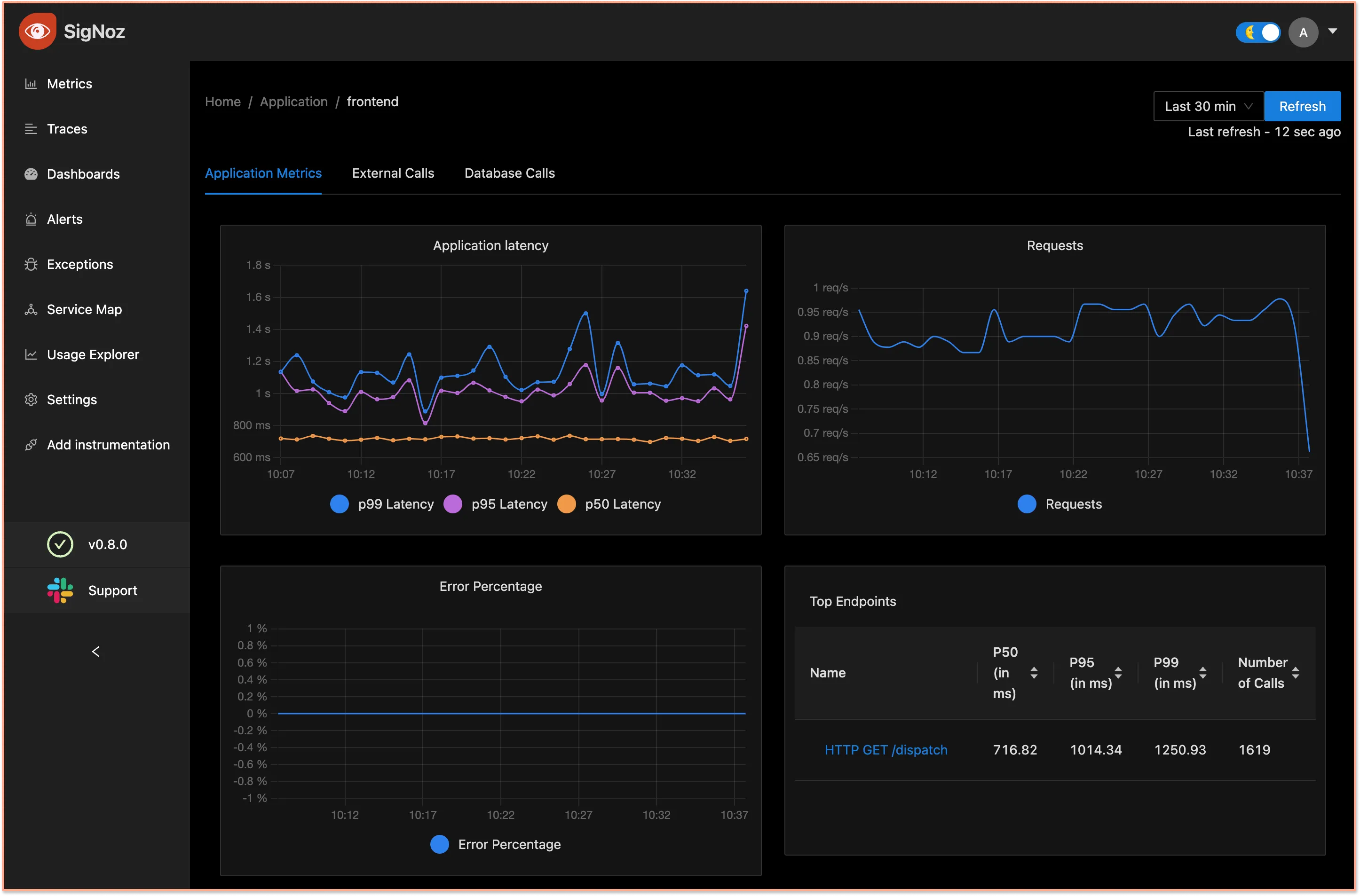
Task: Click the user account avatar icon
Action: click(x=1304, y=32)
